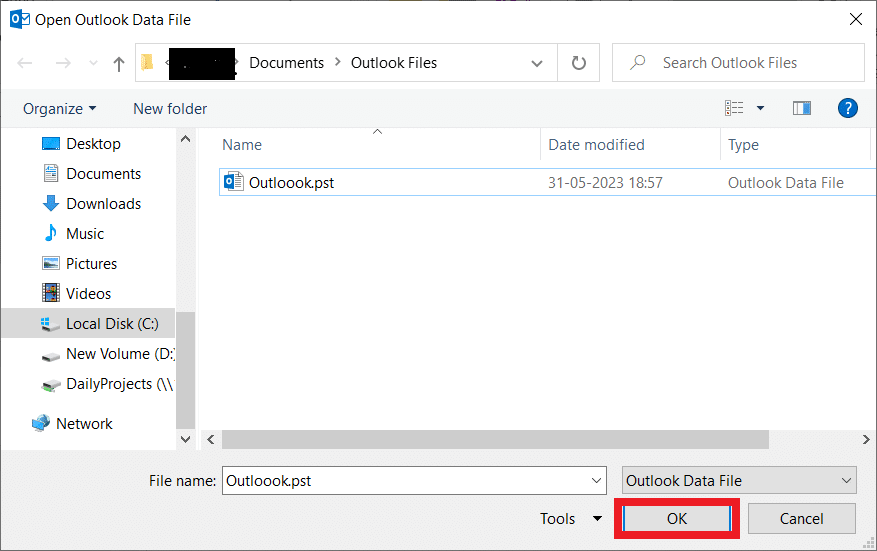This screenshot has width=877, height=551.
Task: Click the Cancel button
Action: [801, 519]
